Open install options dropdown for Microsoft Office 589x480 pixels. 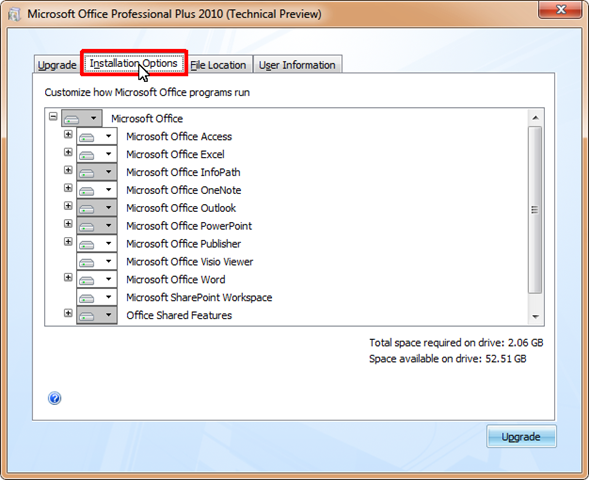pos(82,118)
